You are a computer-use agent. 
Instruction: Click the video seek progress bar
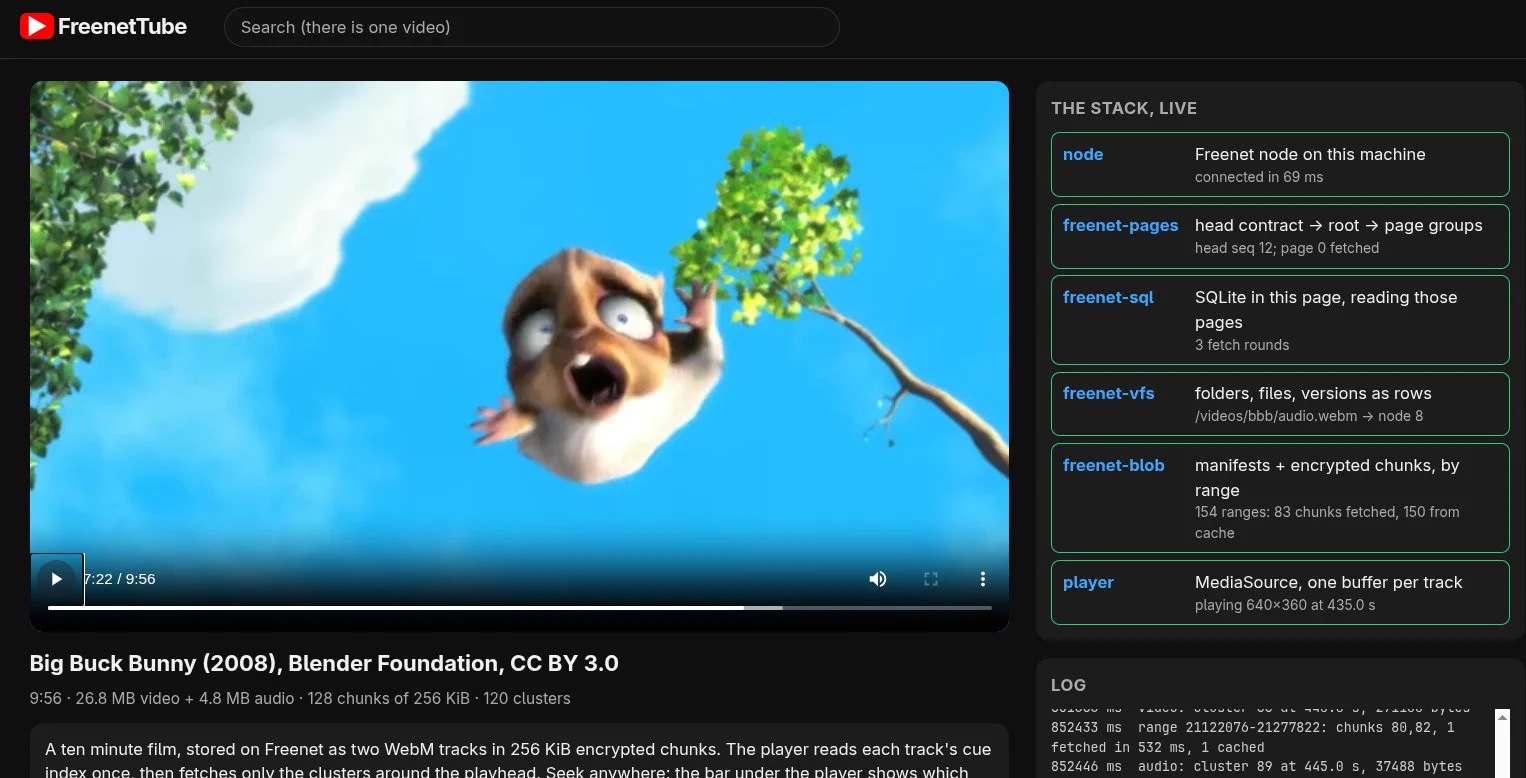pyautogui.click(x=520, y=608)
